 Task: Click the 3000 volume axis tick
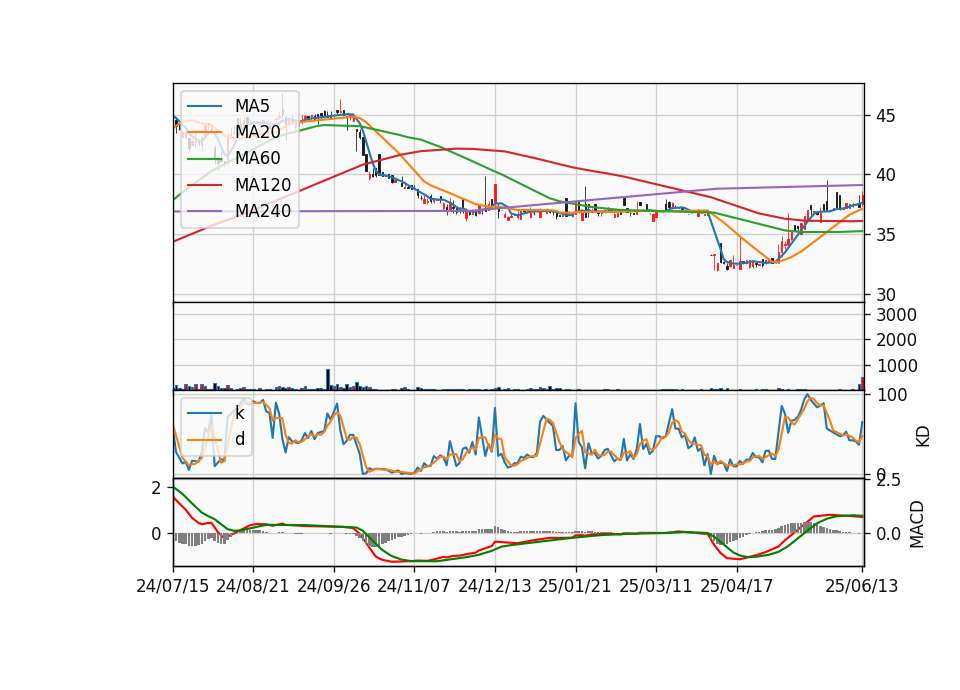coord(896,315)
